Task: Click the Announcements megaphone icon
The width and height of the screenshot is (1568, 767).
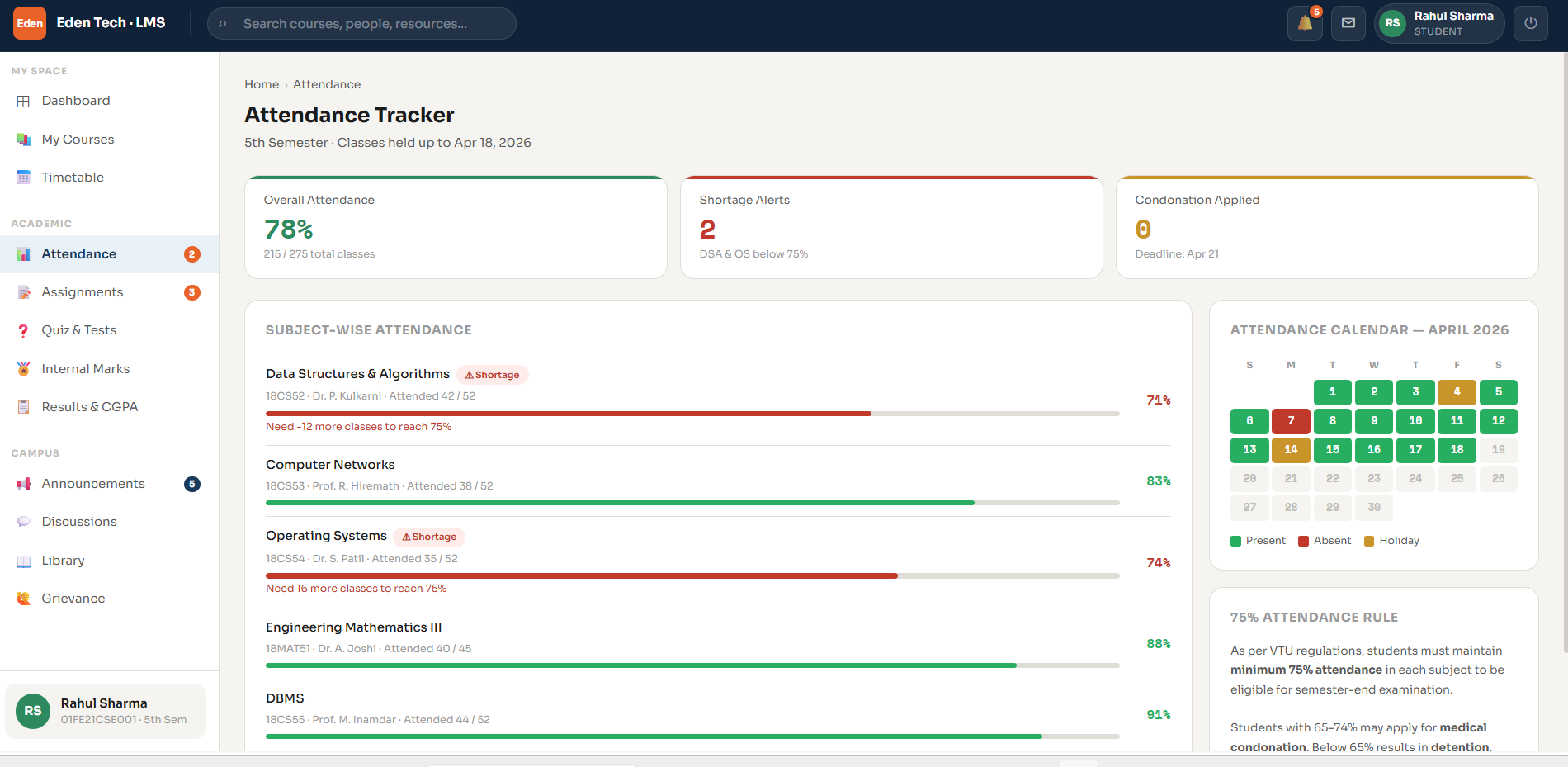Action: [x=23, y=484]
